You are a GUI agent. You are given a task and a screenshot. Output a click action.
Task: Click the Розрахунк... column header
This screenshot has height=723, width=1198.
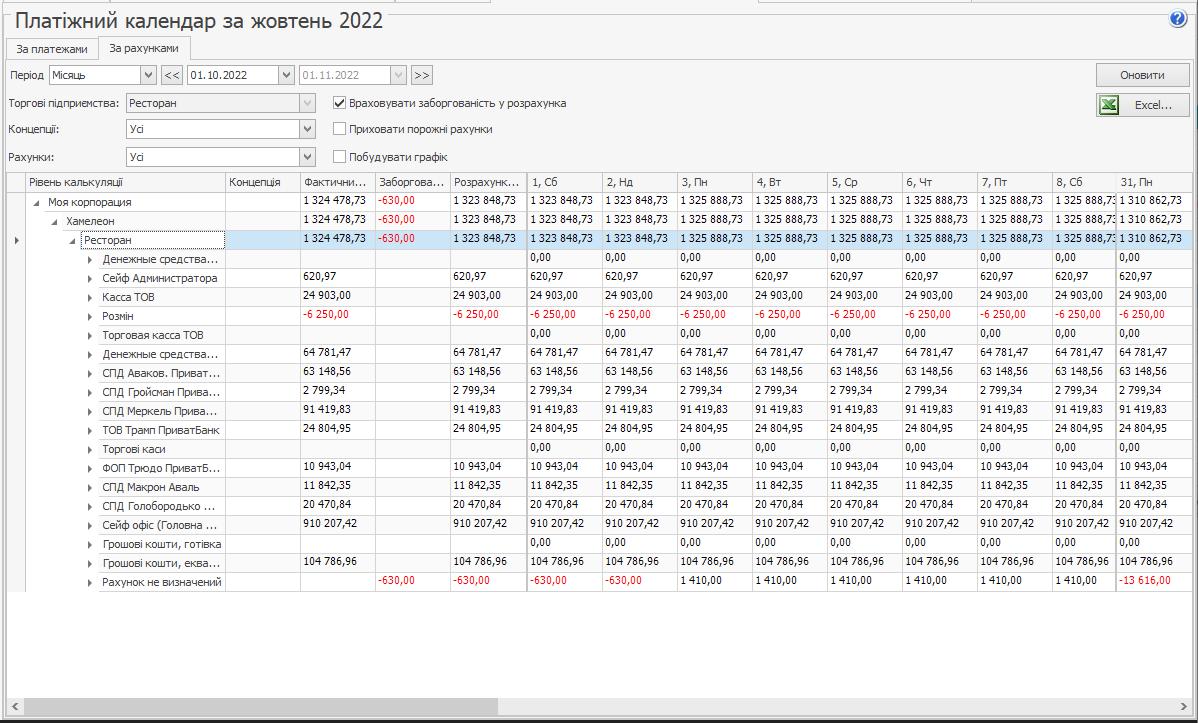tap(487, 182)
